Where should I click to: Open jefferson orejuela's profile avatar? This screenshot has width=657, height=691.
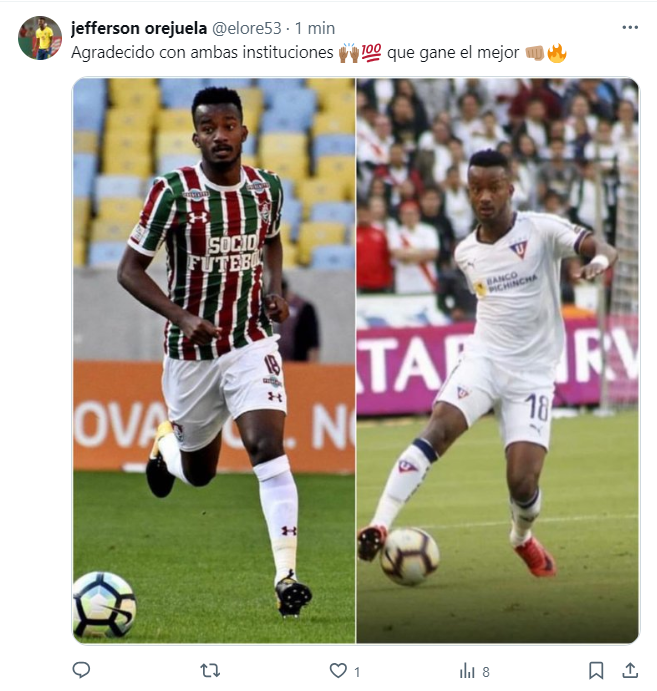(40, 38)
